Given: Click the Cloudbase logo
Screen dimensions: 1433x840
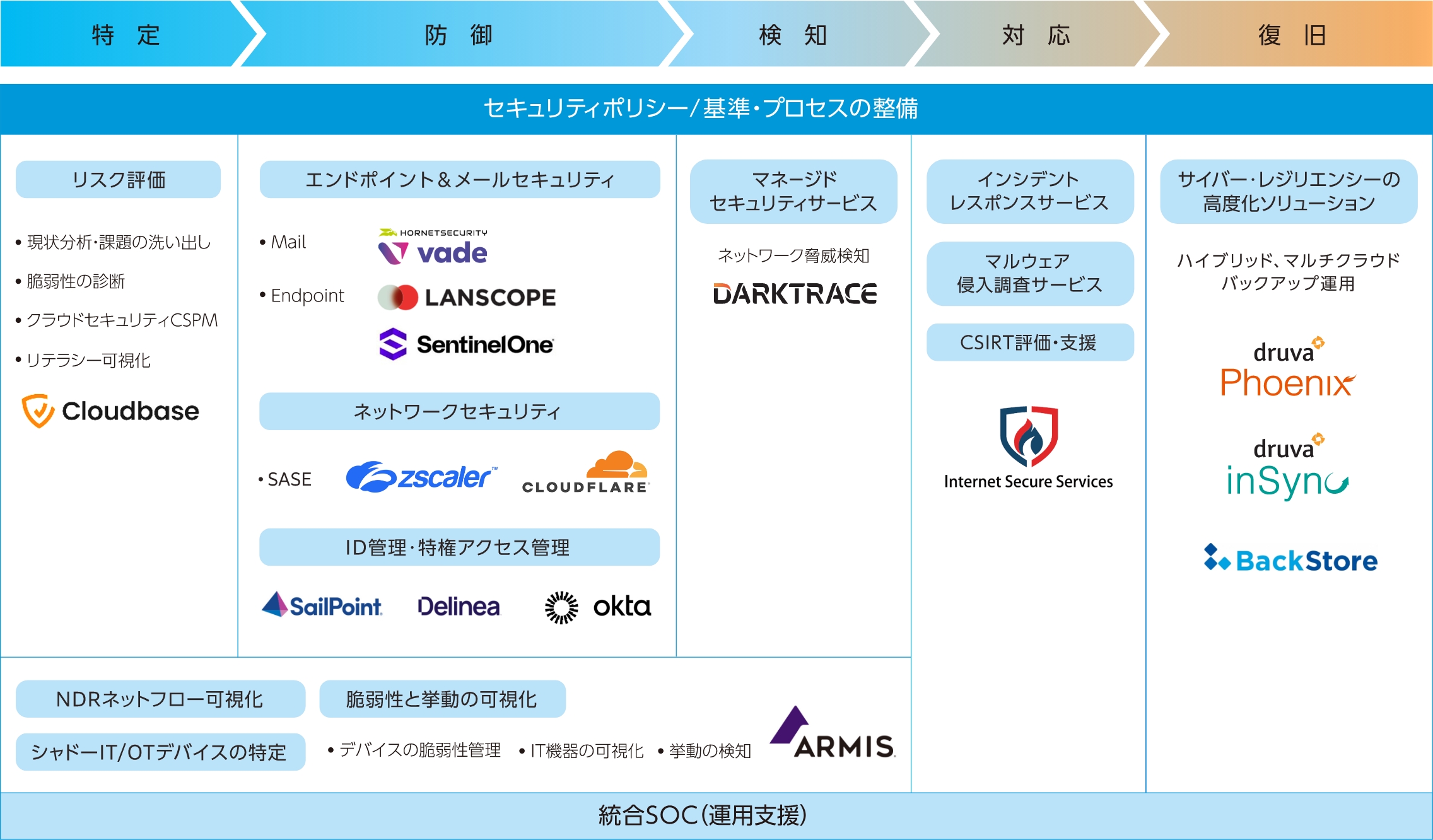Looking at the screenshot, I should [x=110, y=411].
